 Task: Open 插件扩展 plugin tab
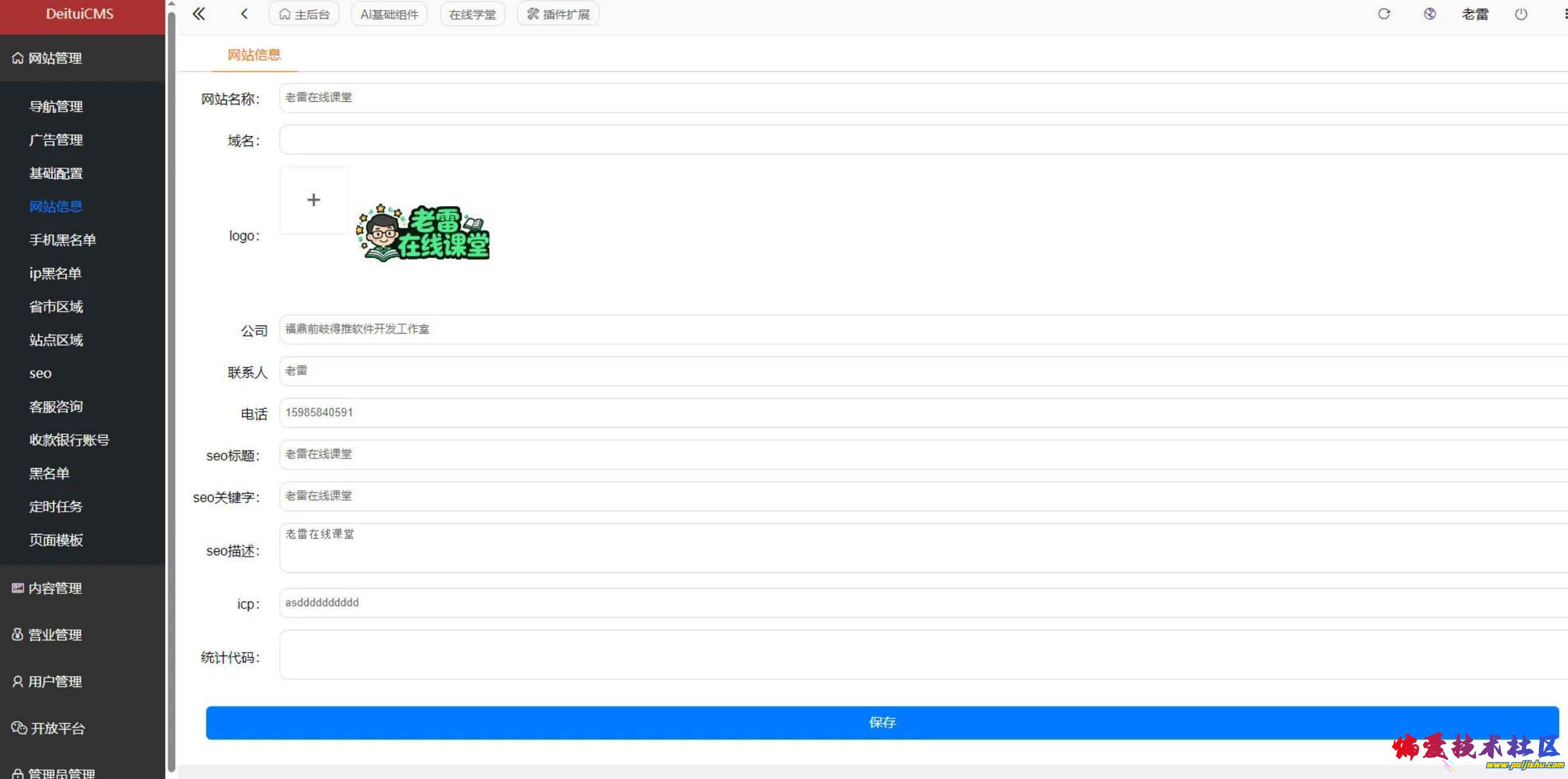[x=558, y=14]
